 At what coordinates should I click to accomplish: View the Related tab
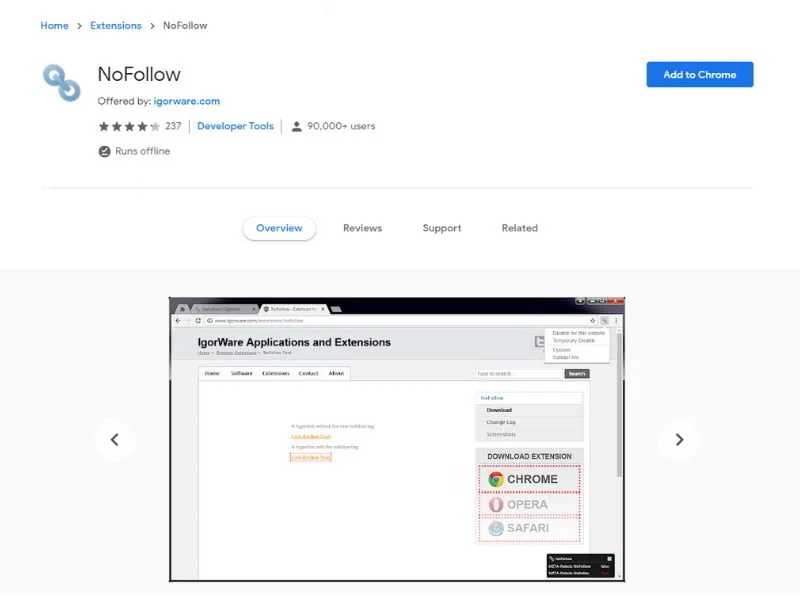coord(519,228)
